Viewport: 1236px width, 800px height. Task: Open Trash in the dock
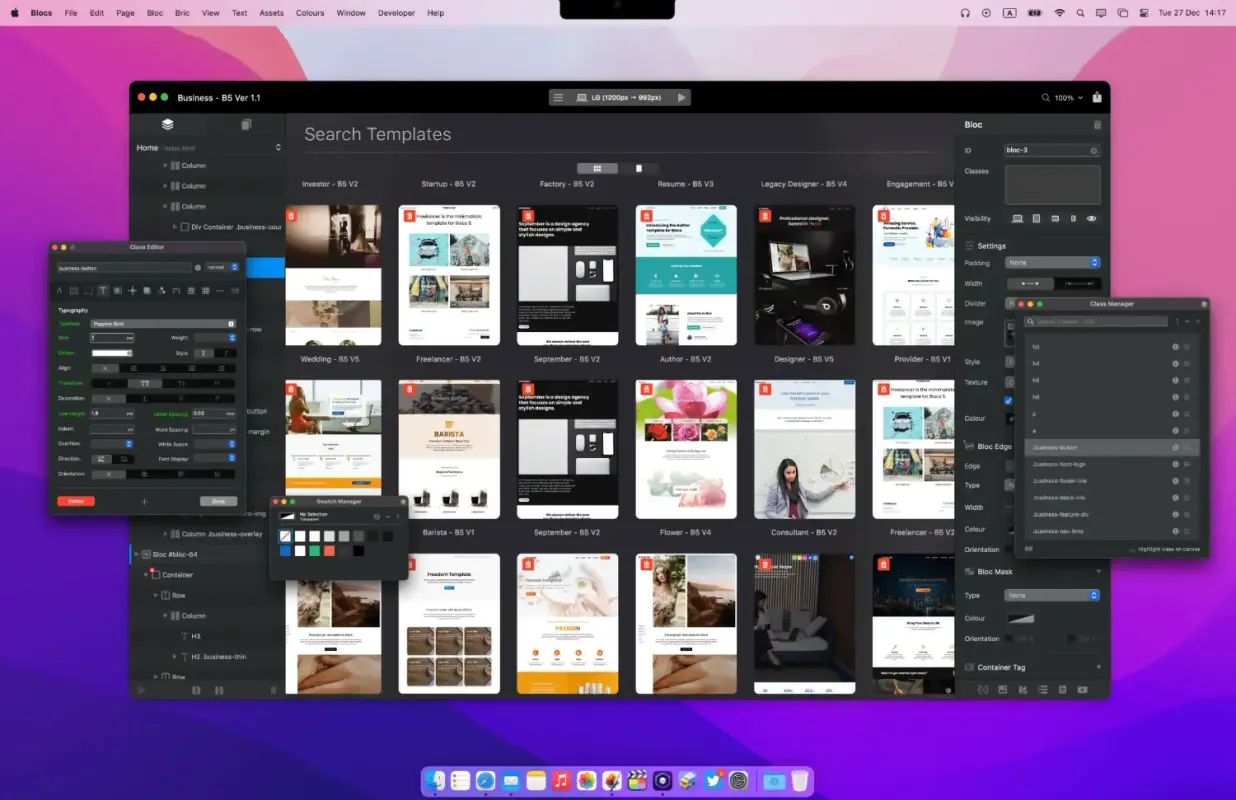point(800,781)
